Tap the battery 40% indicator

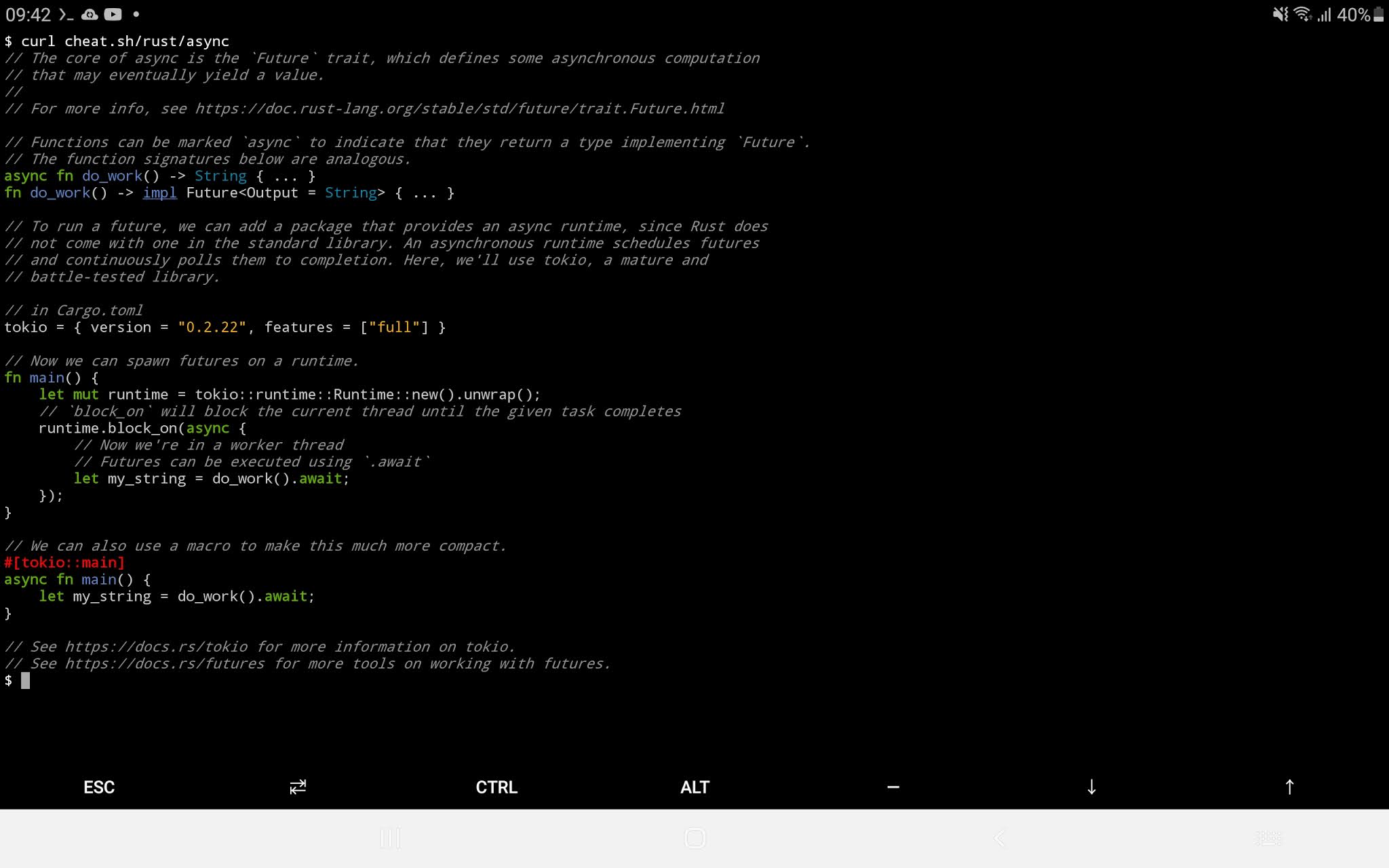1360,14
